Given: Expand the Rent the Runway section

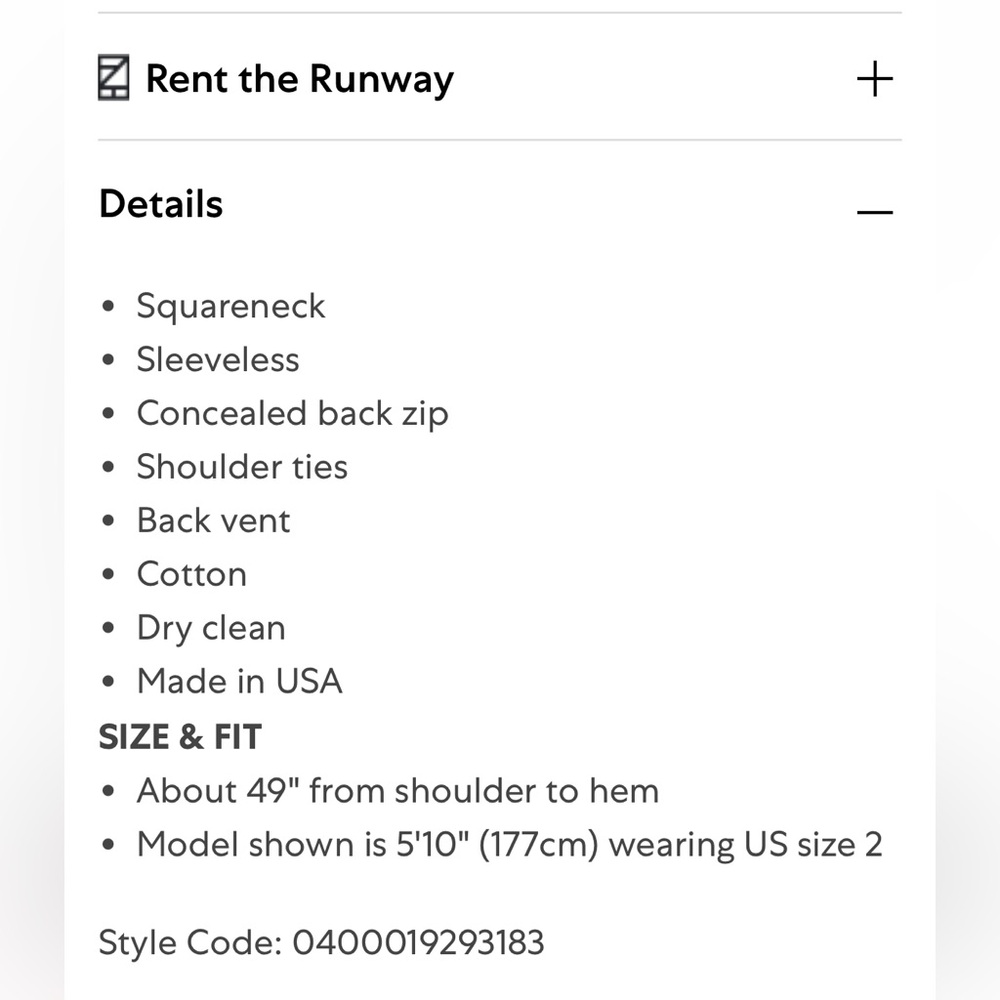Looking at the screenshot, I should click(x=874, y=78).
